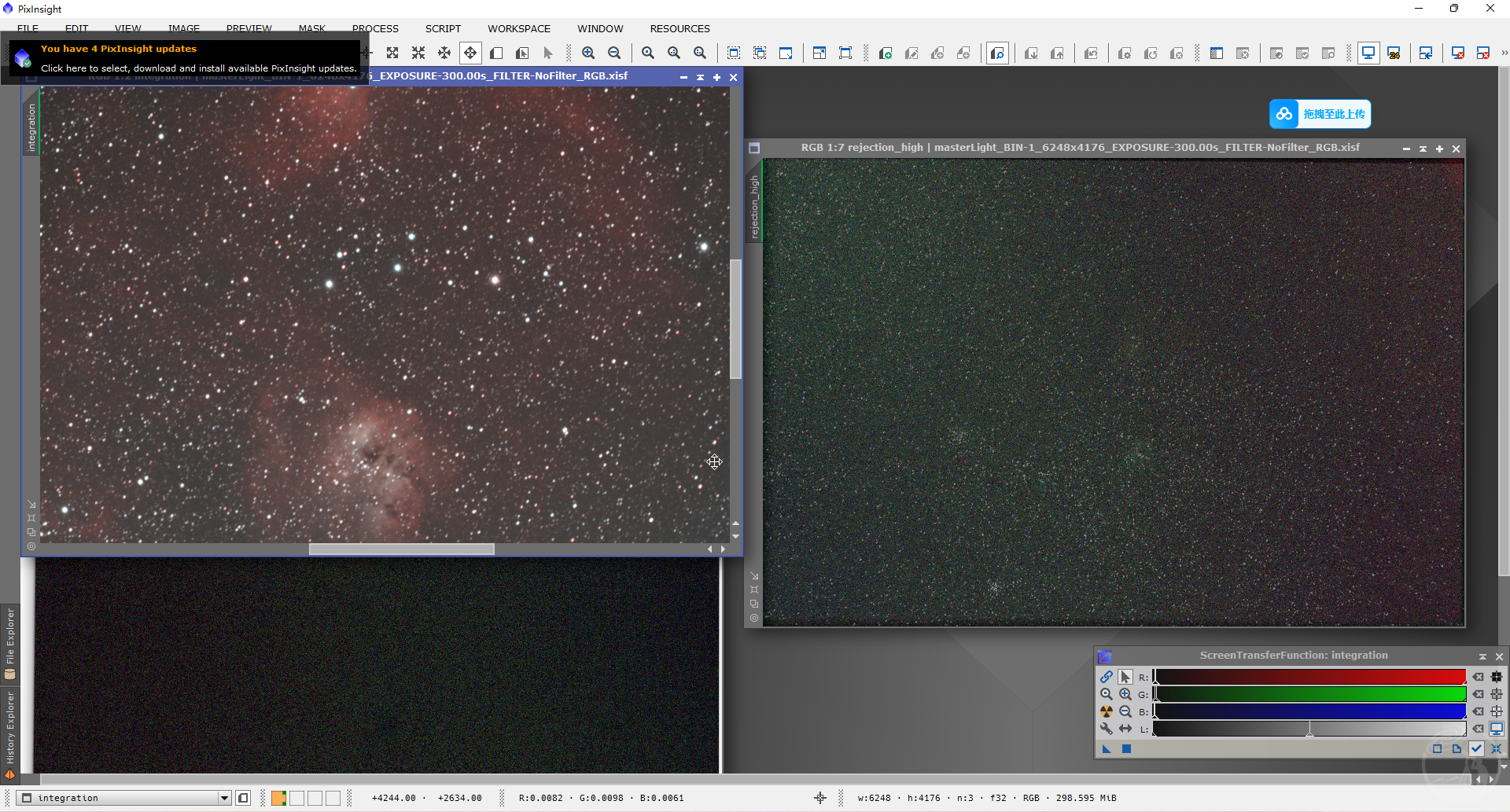Reset the red channel in STF

pyautogui.click(x=1479, y=677)
